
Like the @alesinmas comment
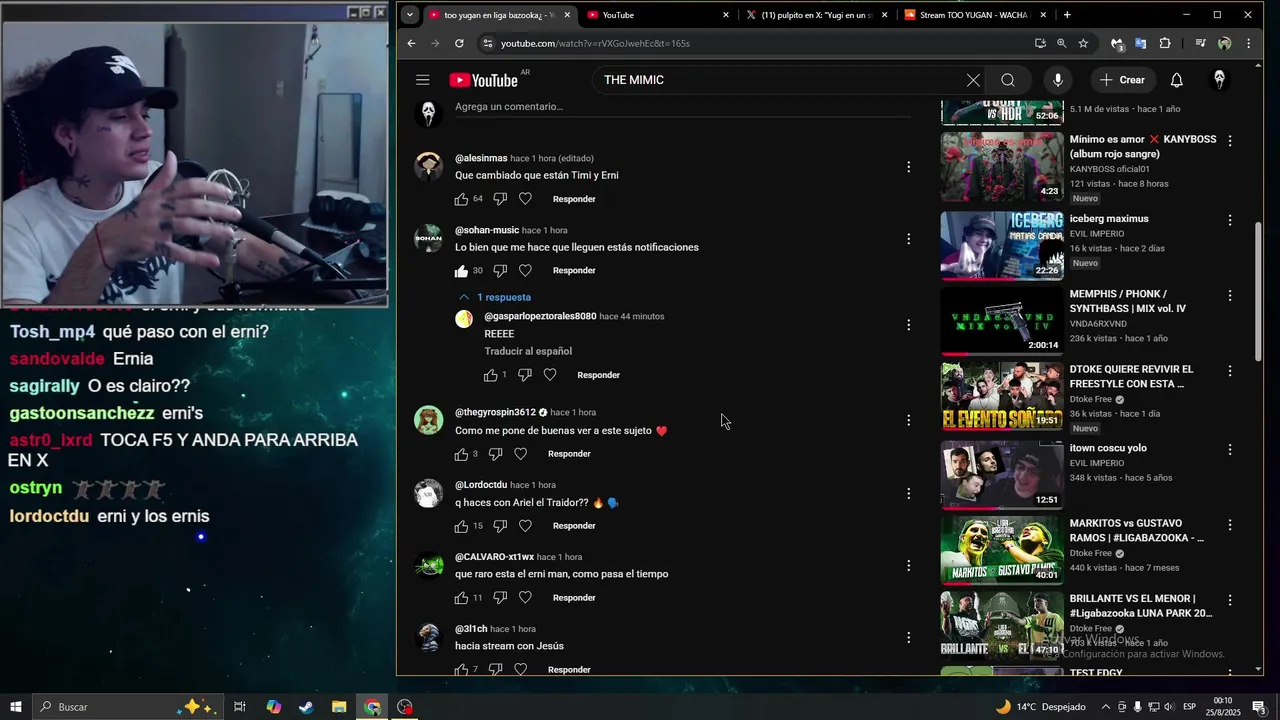461,199
